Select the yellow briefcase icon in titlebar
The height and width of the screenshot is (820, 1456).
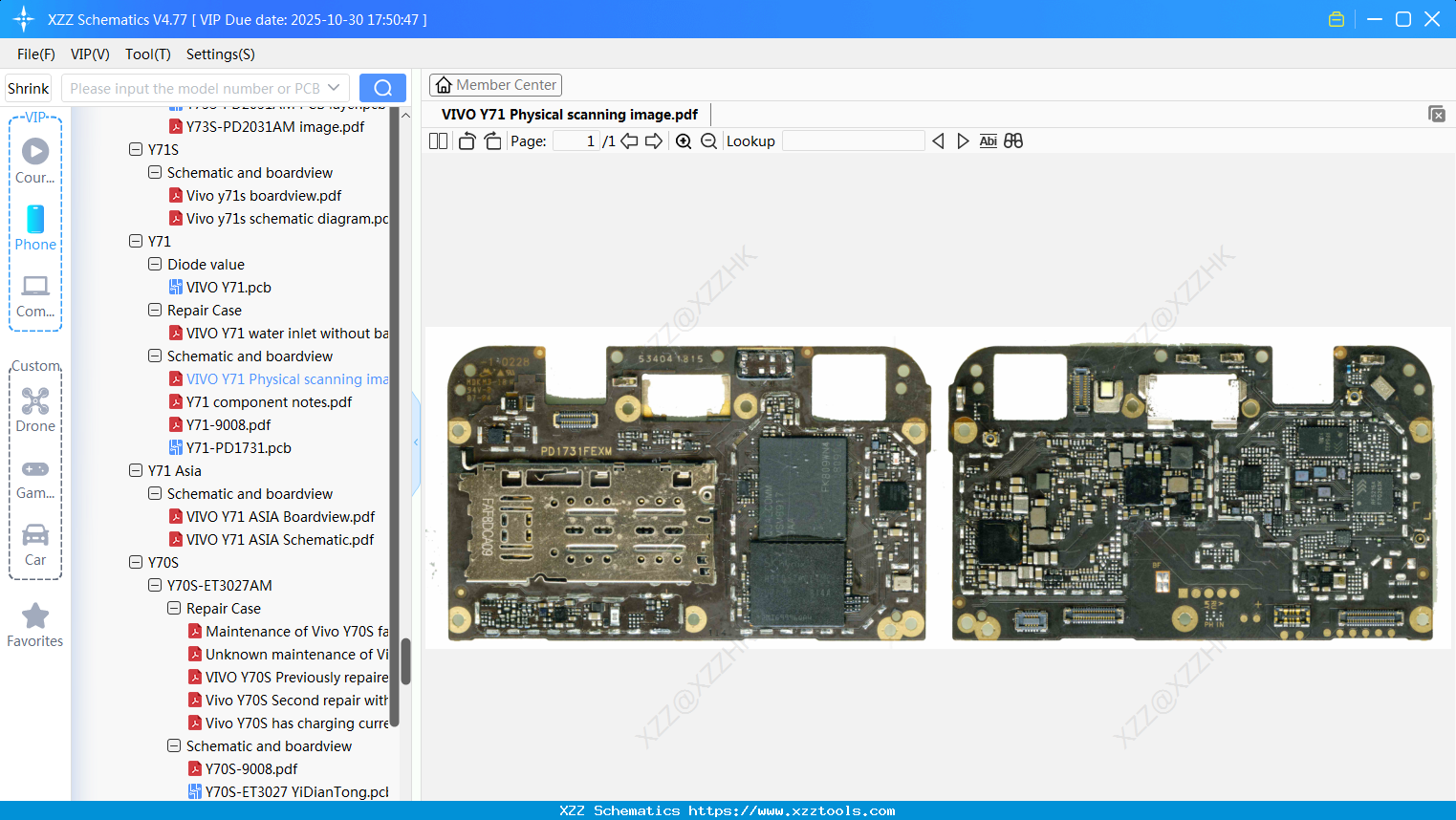[x=1336, y=18]
